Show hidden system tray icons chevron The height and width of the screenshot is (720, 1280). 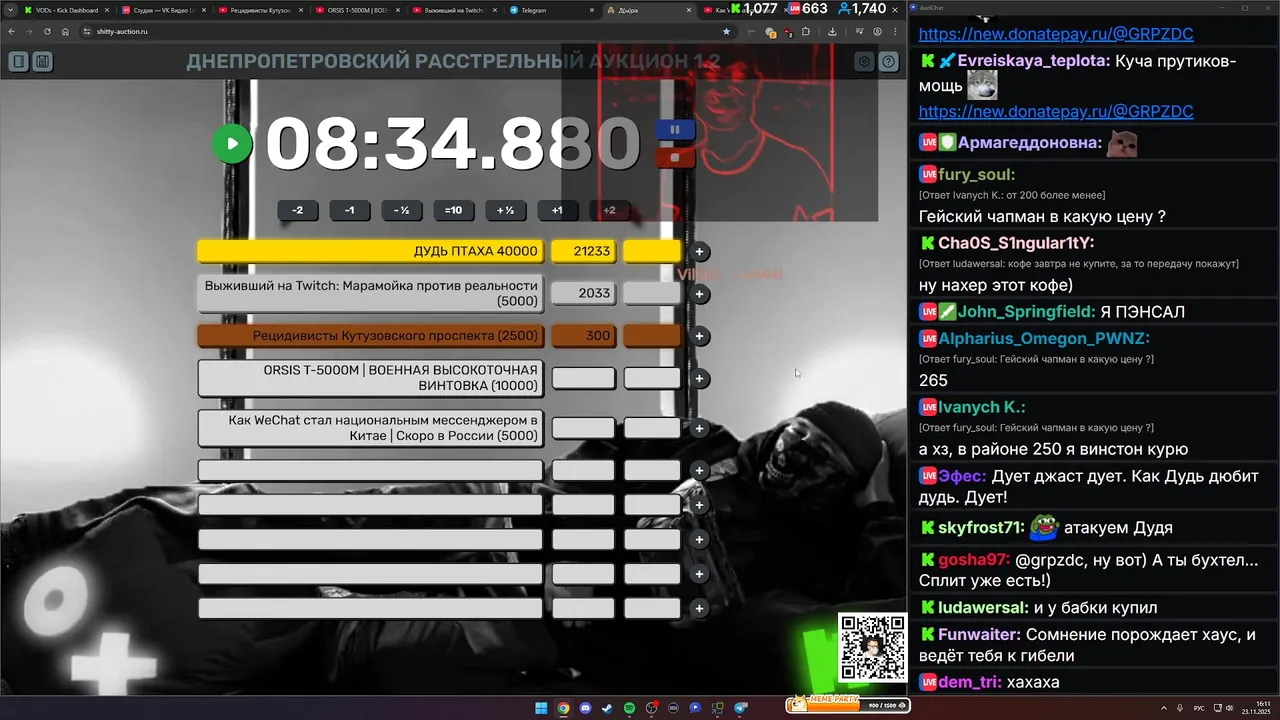(x=1163, y=708)
